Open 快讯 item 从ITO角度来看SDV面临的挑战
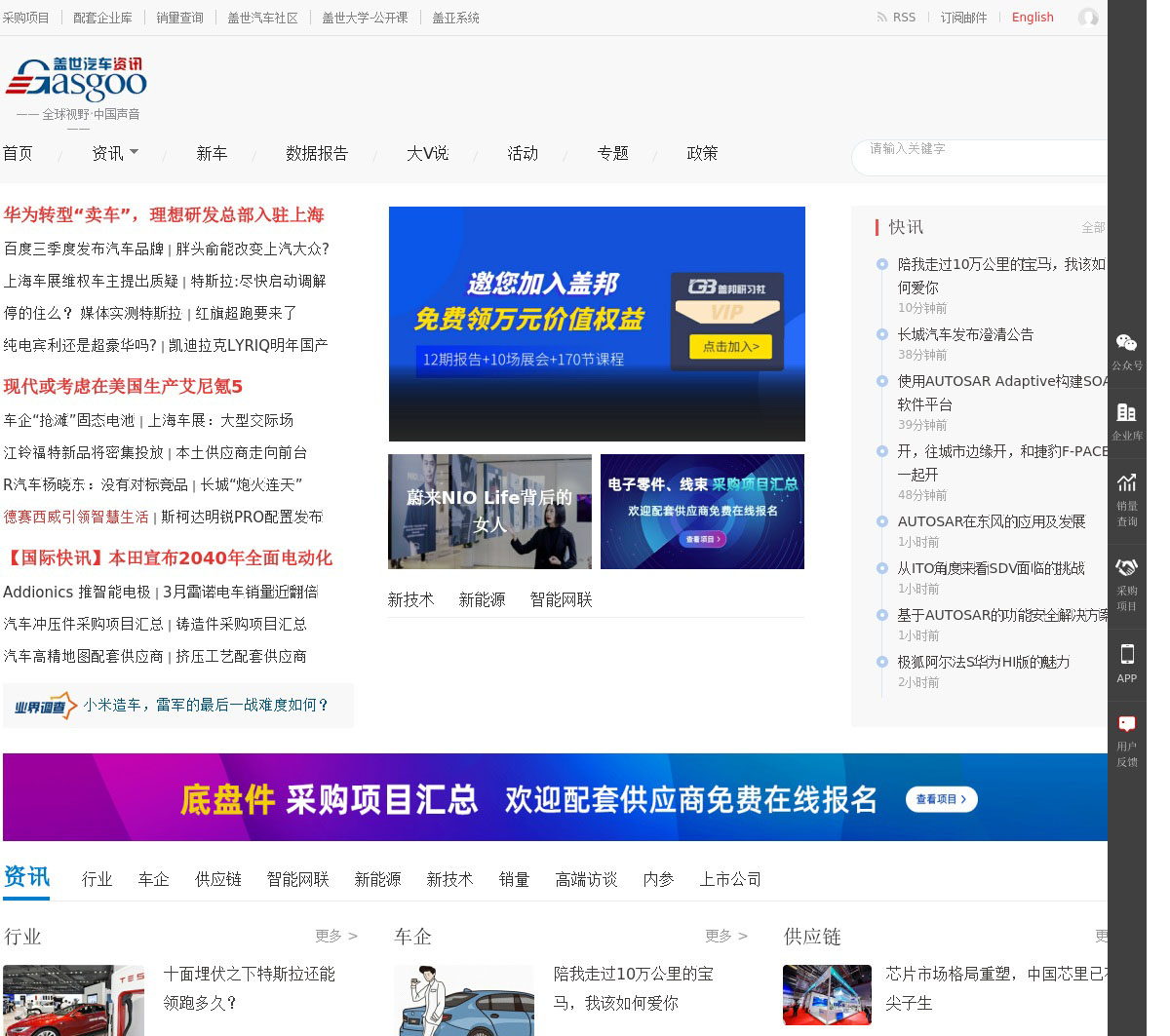 992,568
